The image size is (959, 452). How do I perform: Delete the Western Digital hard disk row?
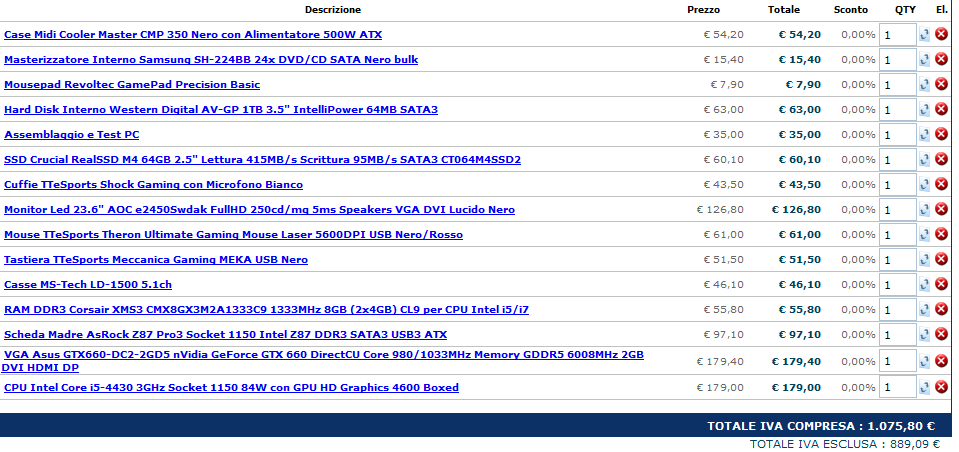[x=941, y=109]
